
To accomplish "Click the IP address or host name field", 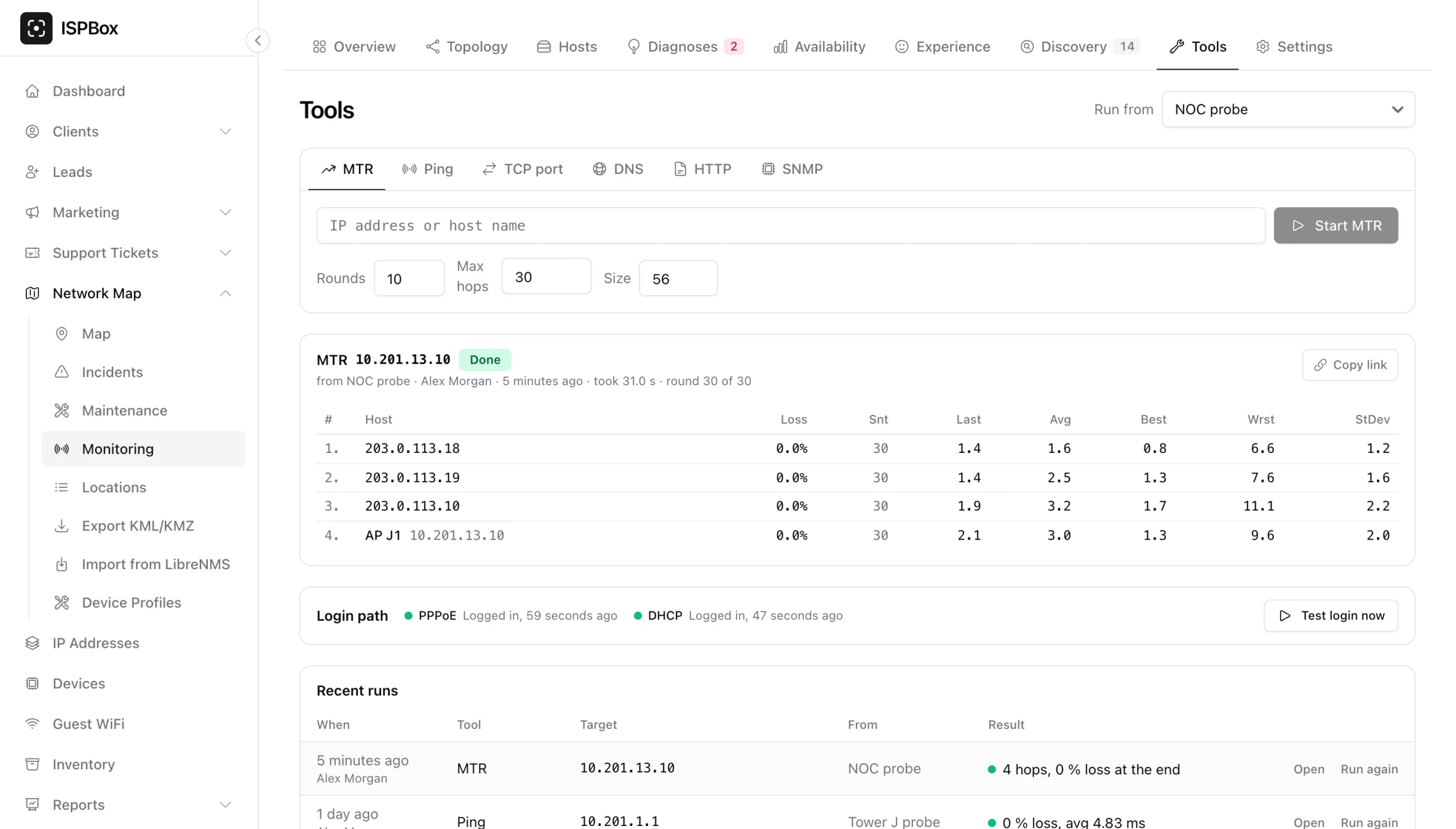I will (791, 226).
